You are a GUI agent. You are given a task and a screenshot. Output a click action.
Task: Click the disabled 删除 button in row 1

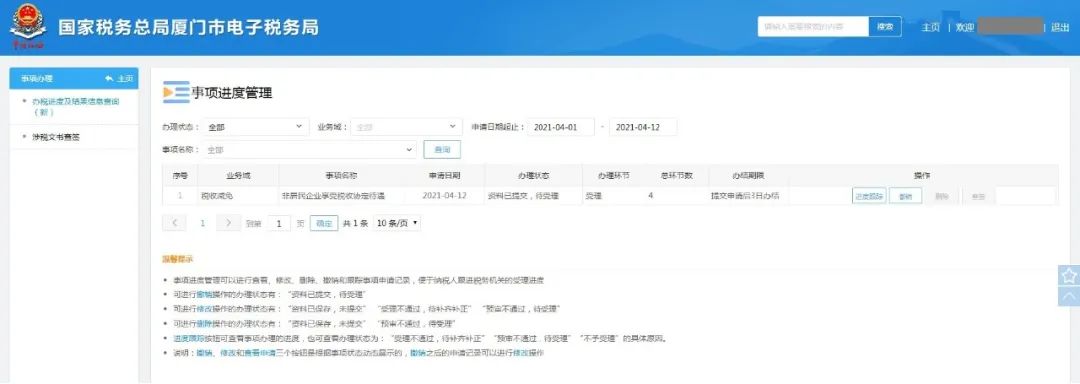pyautogui.click(x=942, y=196)
